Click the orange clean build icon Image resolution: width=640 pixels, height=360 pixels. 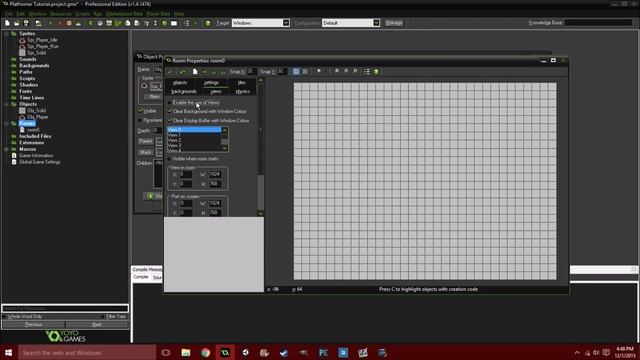69,23
